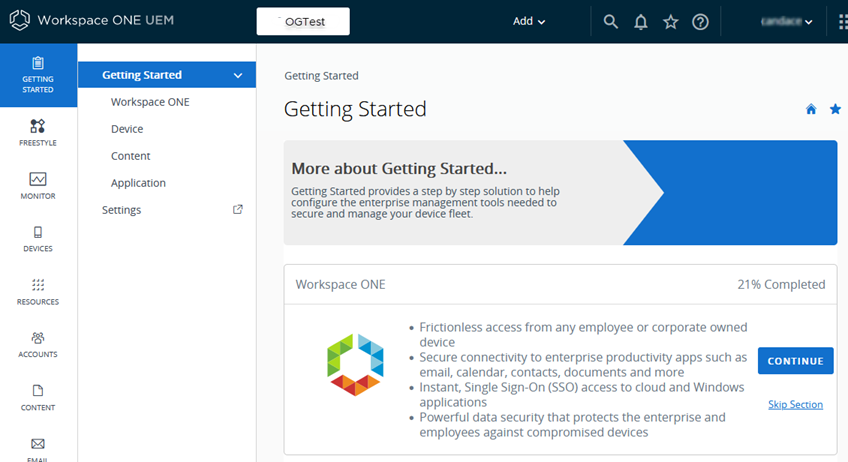Click the CONTINUE button
Image resolution: width=848 pixels, height=462 pixels.
click(x=796, y=361)
